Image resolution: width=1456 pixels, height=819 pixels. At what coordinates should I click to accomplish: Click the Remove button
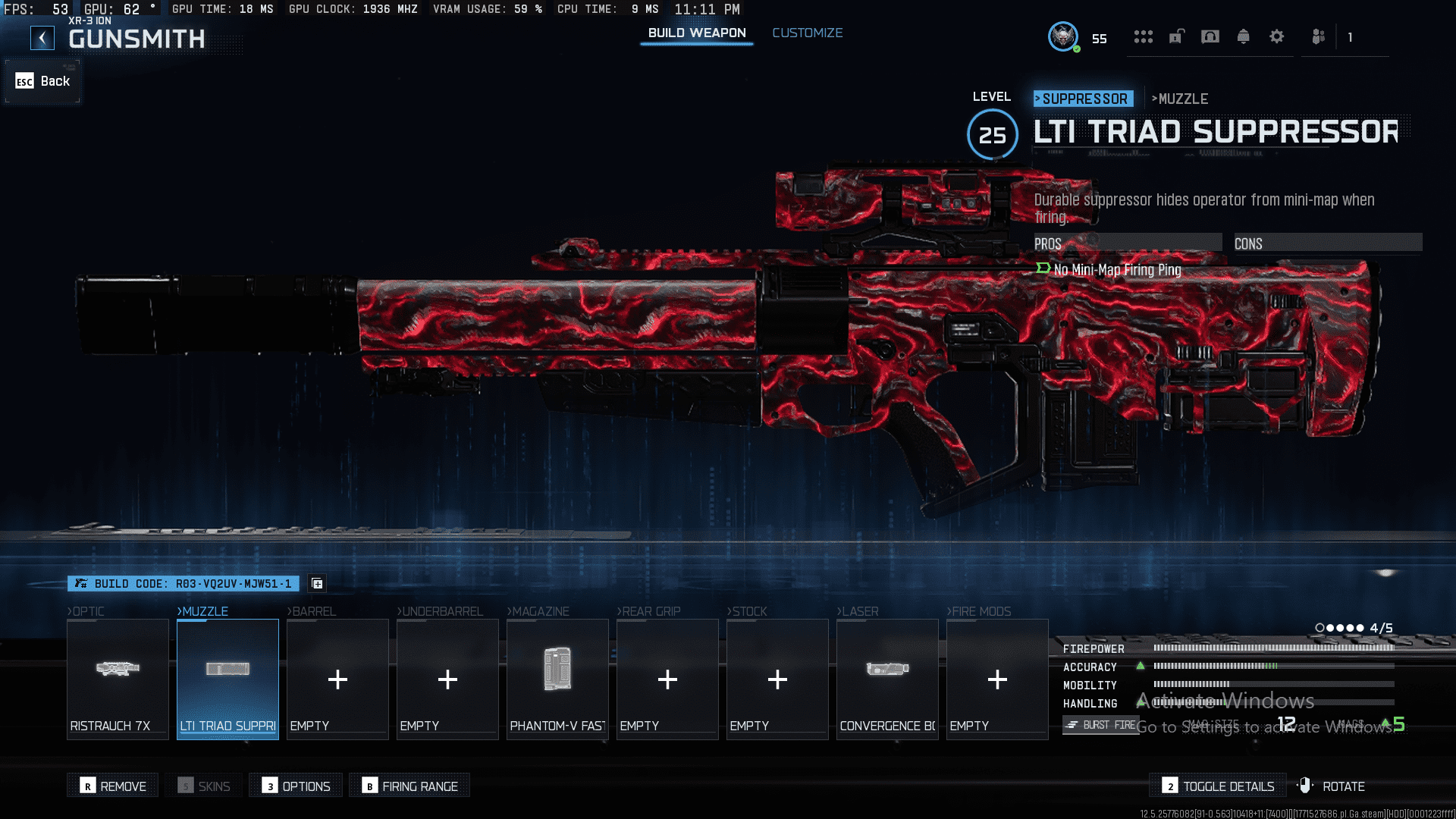click(x=112, y=786)
